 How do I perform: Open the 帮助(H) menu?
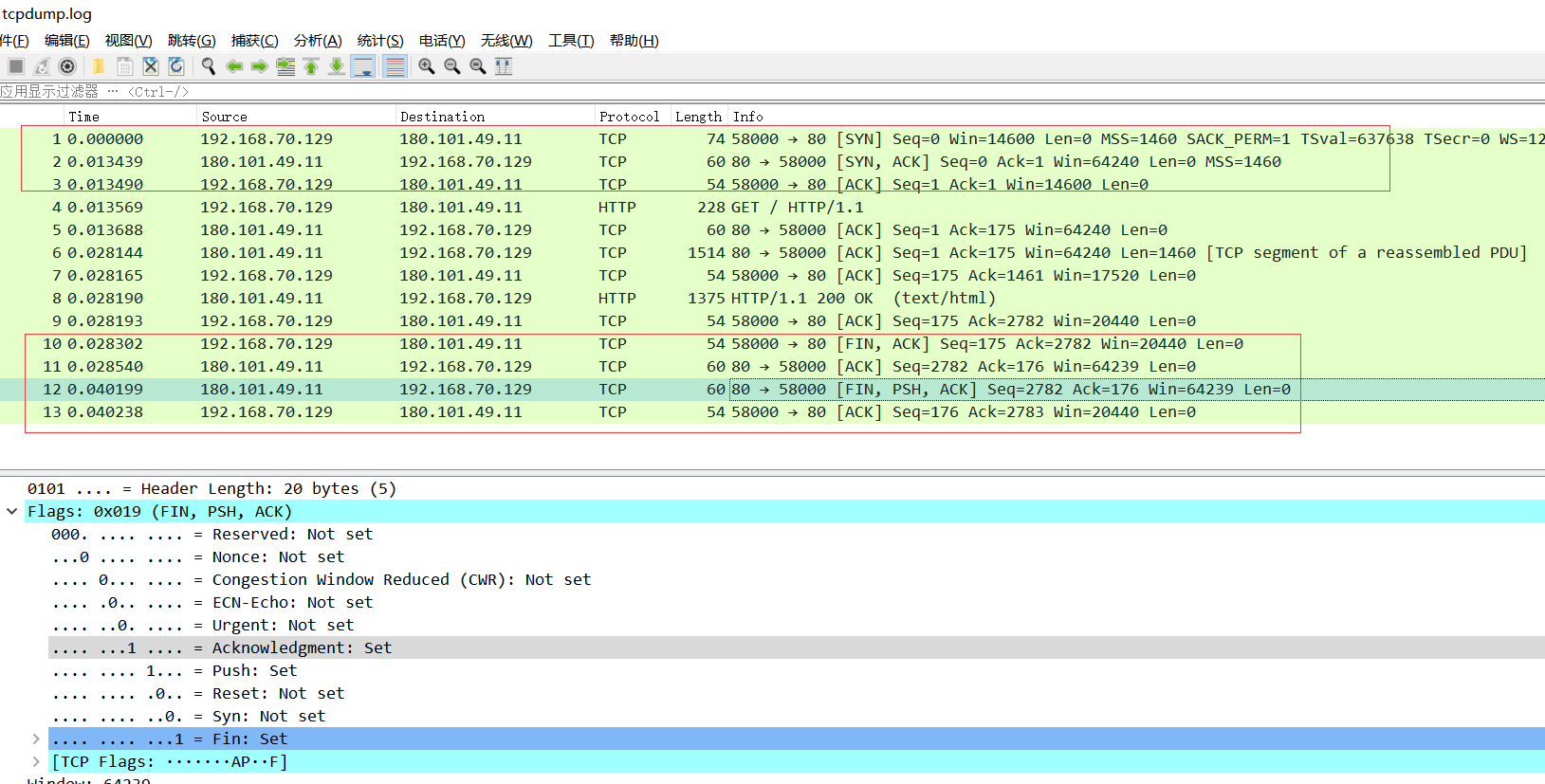pos(635,41)
